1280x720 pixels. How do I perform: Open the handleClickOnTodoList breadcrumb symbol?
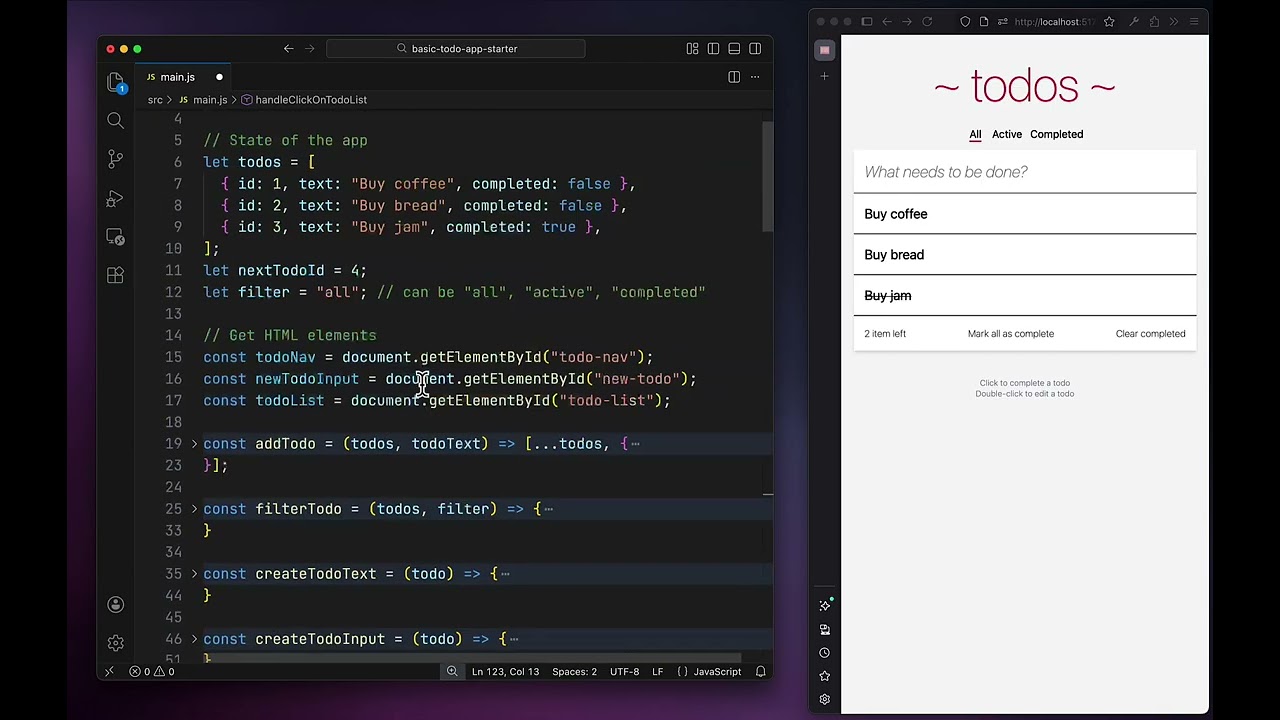304,100
